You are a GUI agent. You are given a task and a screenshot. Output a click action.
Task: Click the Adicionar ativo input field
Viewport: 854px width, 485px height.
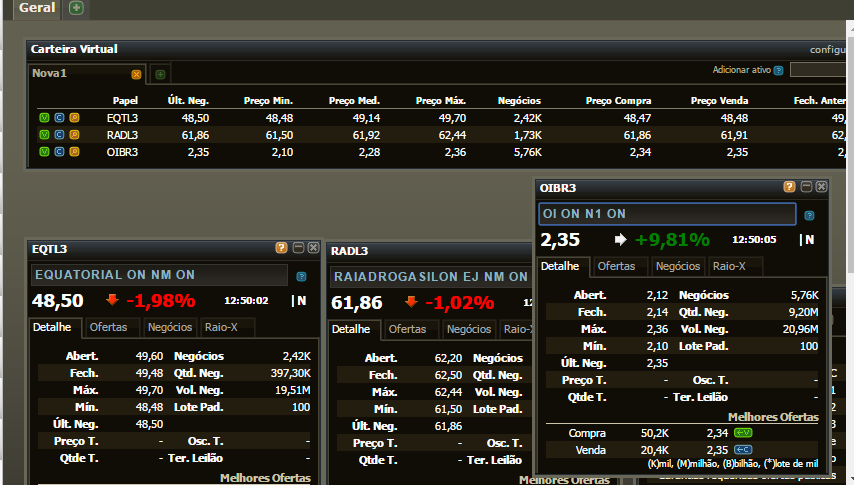(817, 70)
